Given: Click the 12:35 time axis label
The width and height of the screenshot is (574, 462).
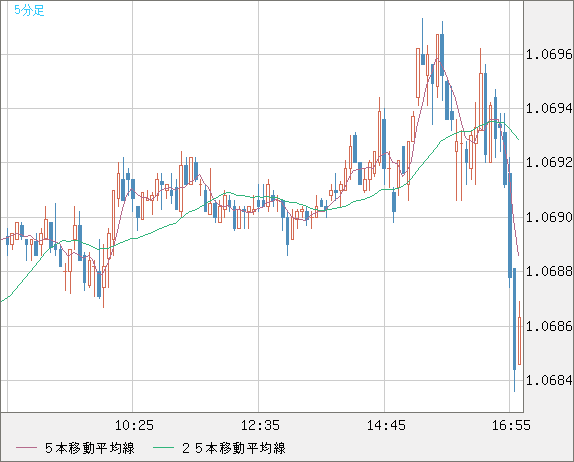Looking at the screenshot, I should click(260, 425).
